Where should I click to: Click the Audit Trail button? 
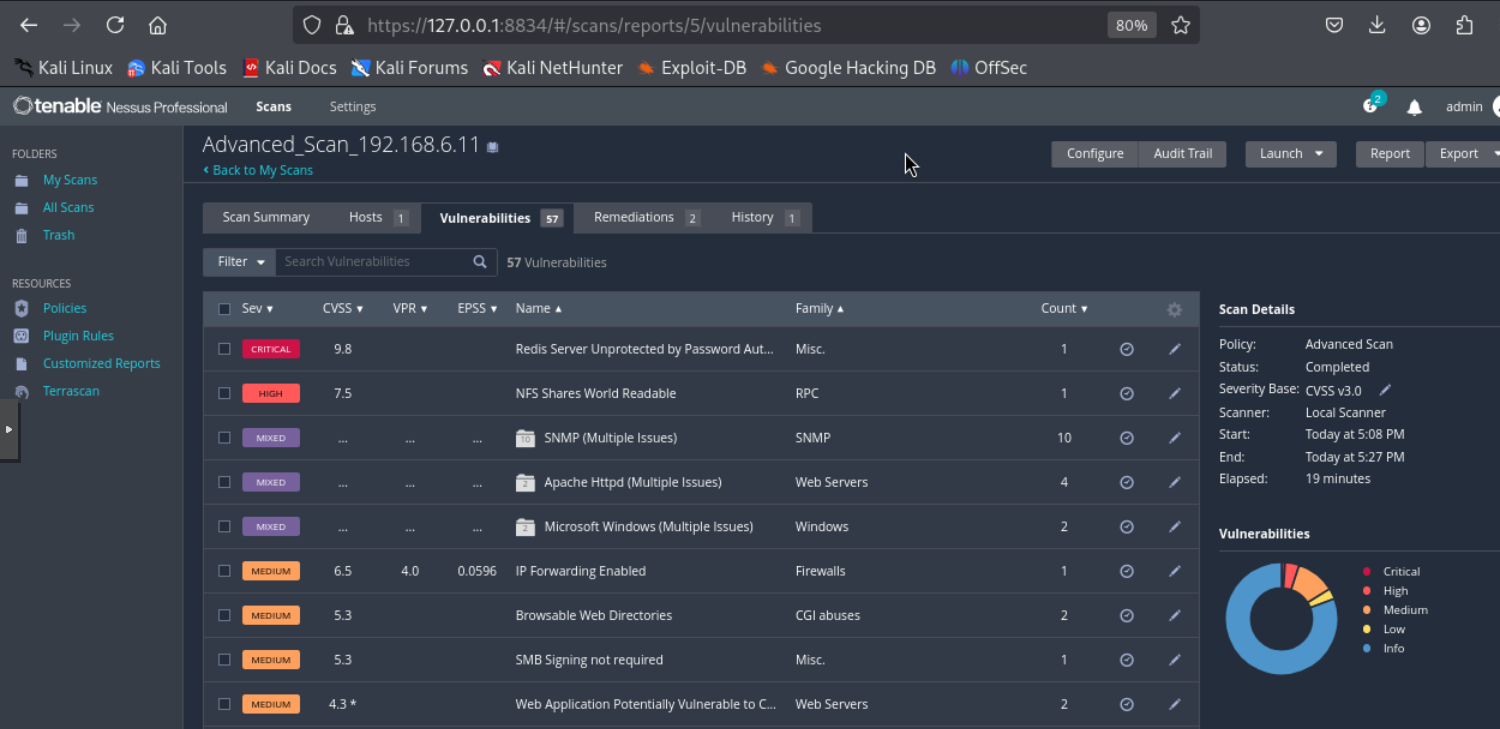(1182, 154)
